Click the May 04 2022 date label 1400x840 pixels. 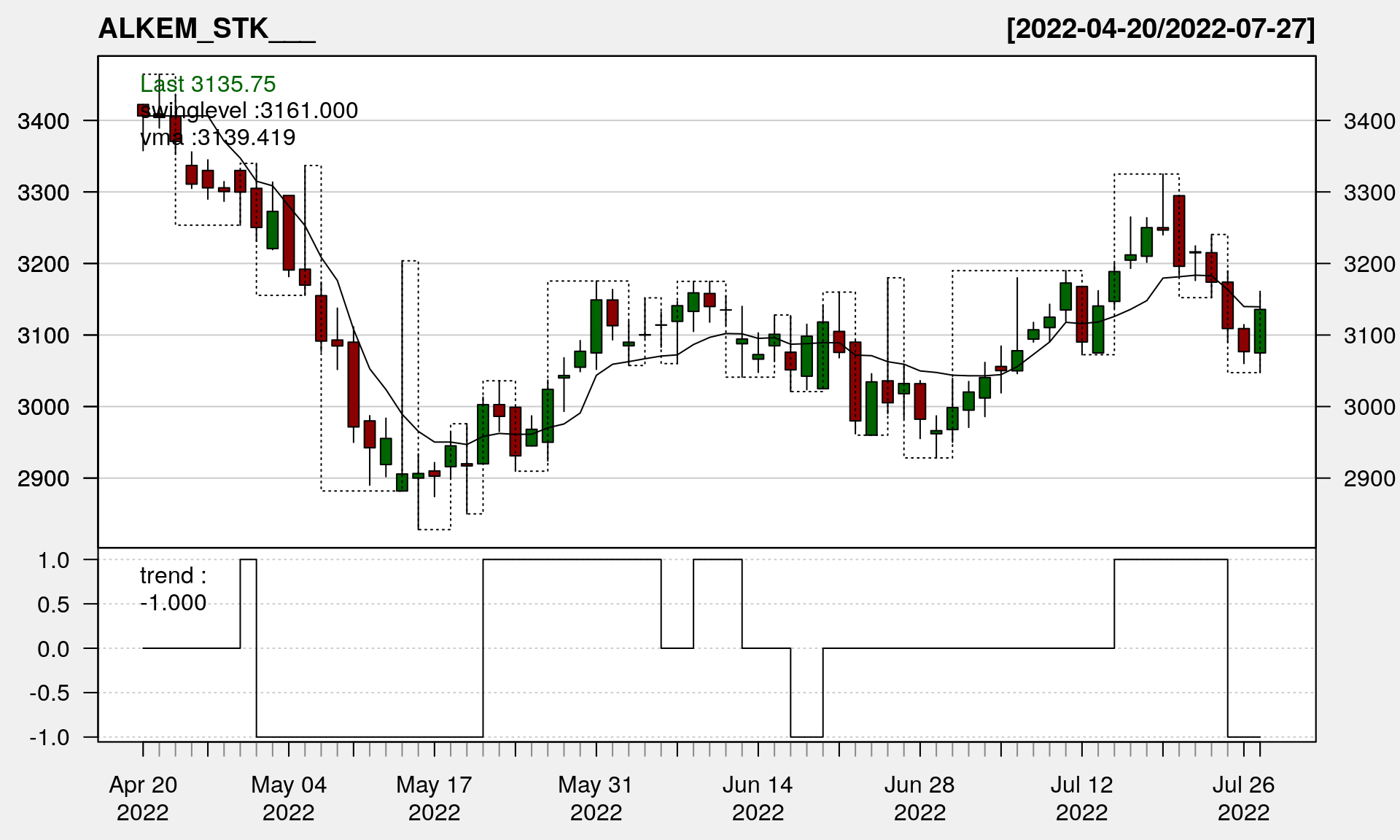[289, 798]
